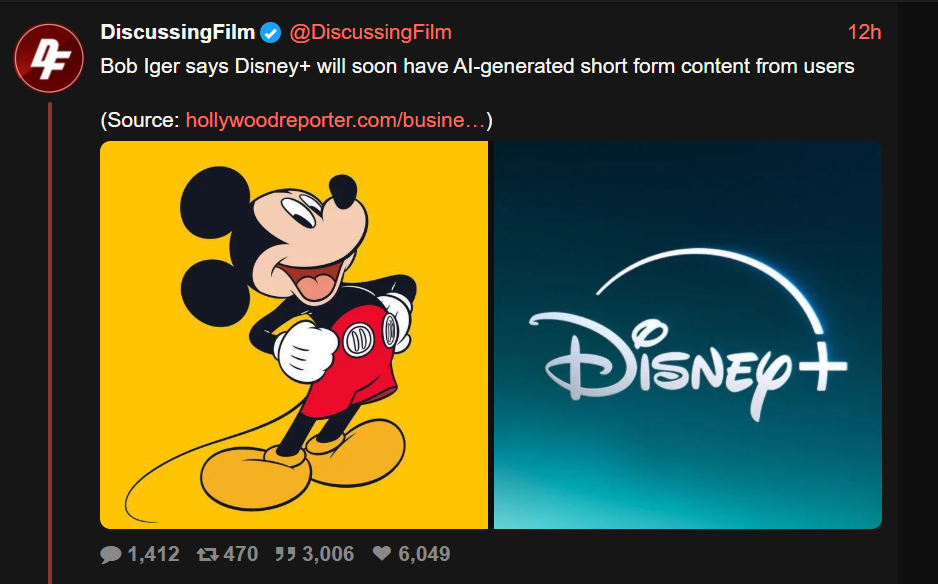Click the quote marks icon
The width and height of the screenshot is (938, 584).
point(285,553)
